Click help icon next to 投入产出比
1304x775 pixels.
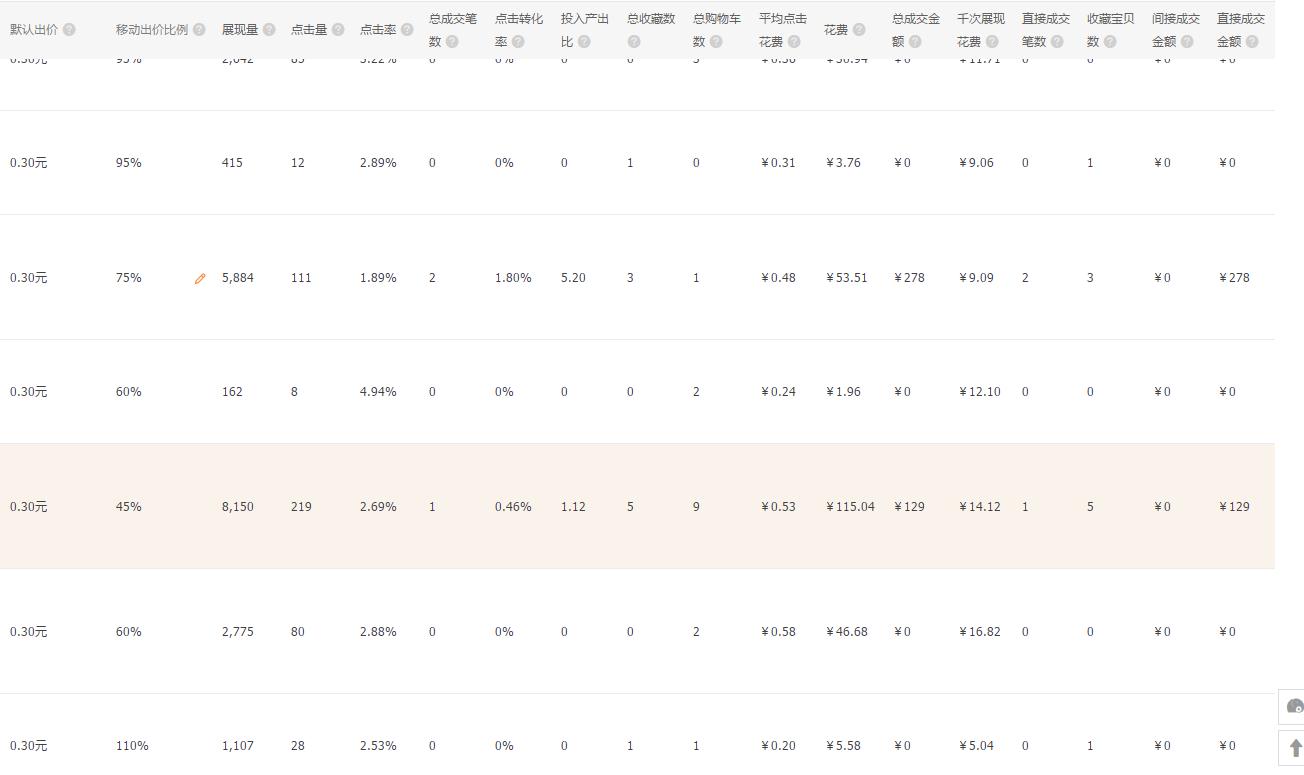(x=584, y=42)
